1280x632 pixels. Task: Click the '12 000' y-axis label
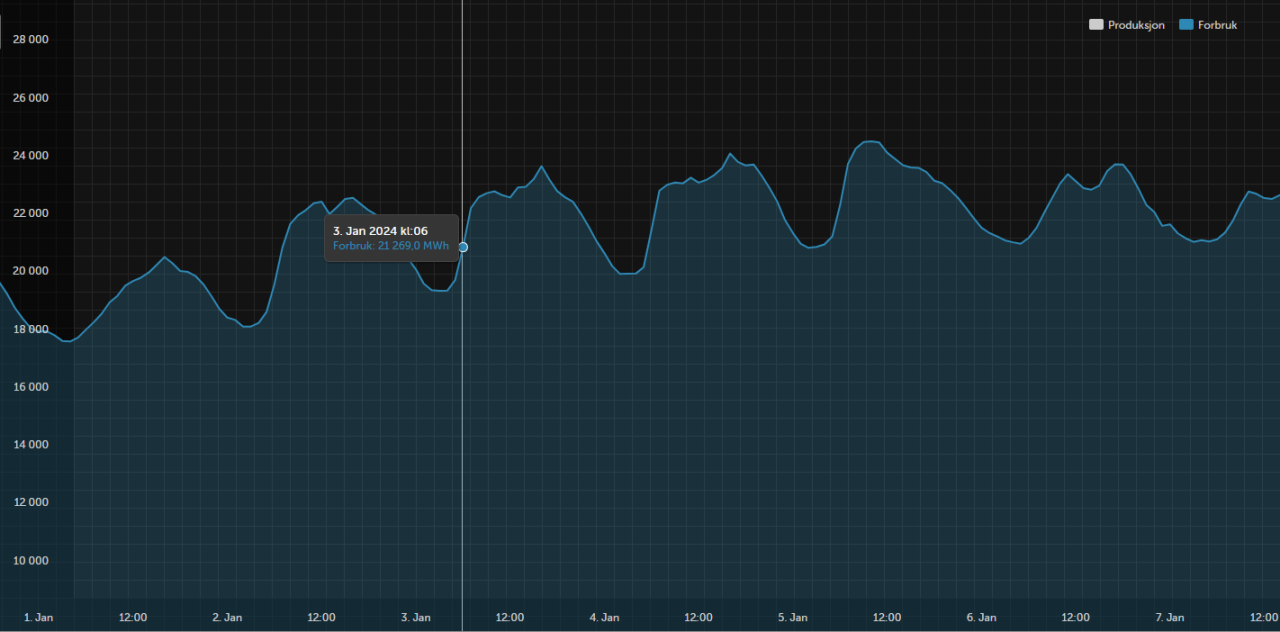[x=31, y=502]
